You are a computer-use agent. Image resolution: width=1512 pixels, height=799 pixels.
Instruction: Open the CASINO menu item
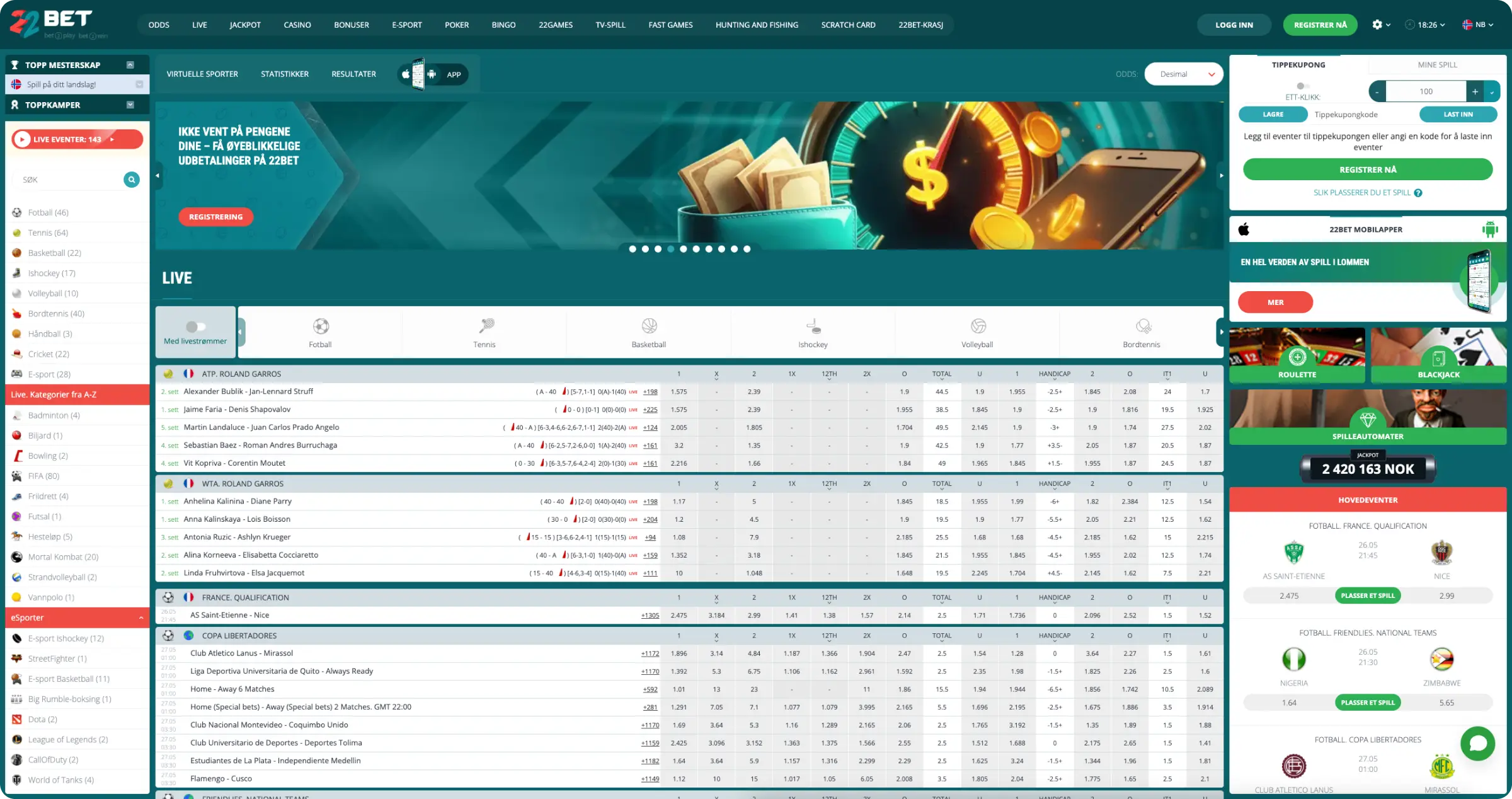point(297,25)
